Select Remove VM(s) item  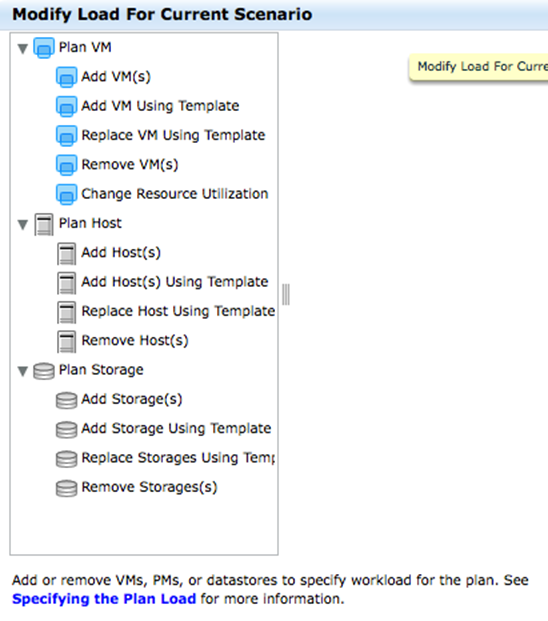click(130, 165)
